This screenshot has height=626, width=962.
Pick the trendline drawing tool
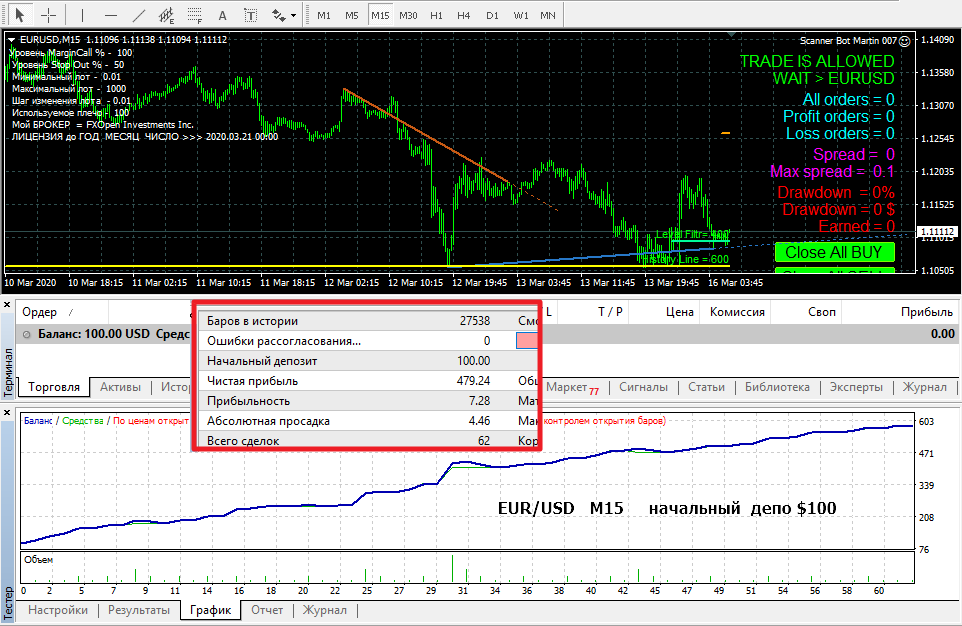coord(138,15)
